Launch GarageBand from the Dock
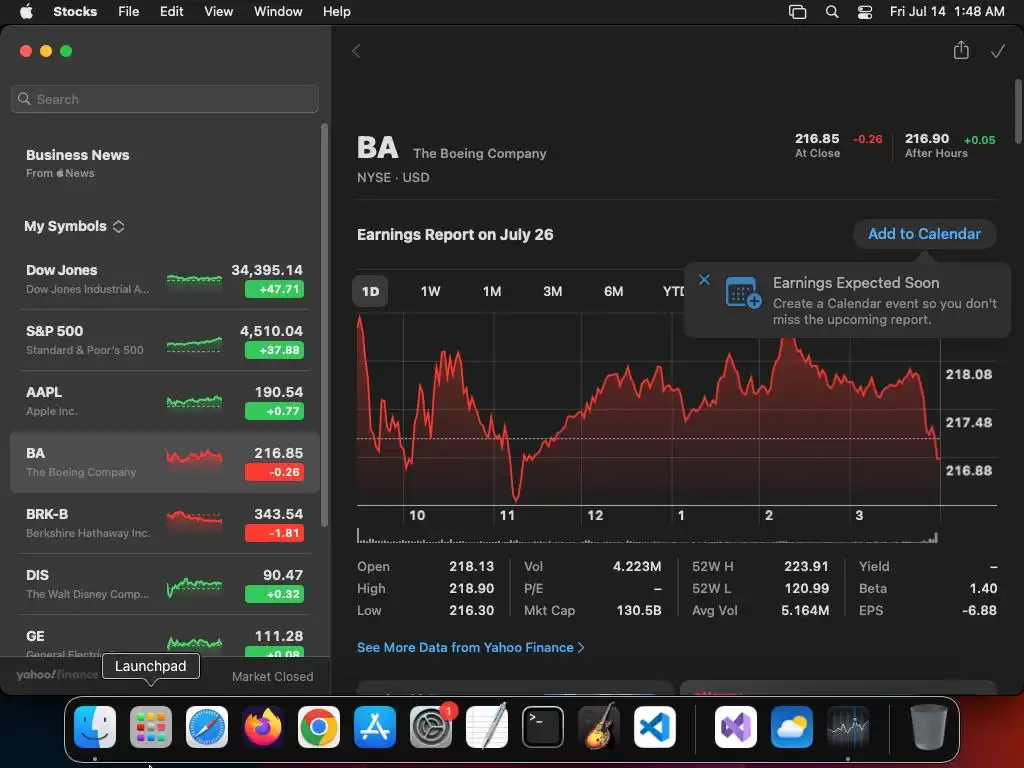Image resolution: width=1024 pixels, height=768 pixels. pyautogui.click(x=599, y=727)
